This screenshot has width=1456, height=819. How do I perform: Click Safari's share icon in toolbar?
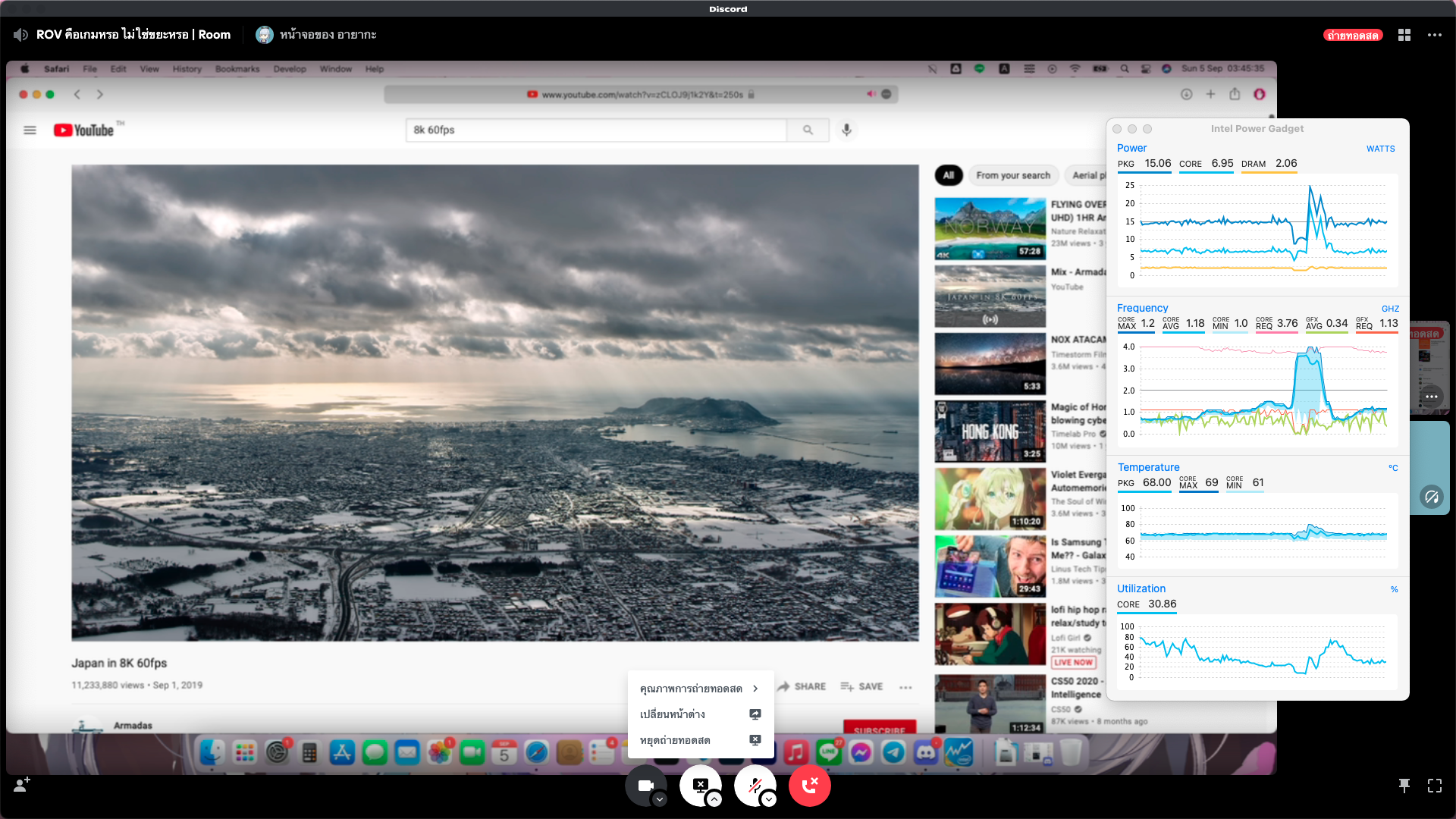click(1235, 95)
